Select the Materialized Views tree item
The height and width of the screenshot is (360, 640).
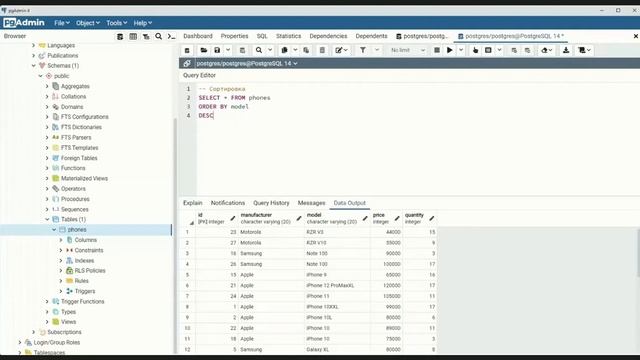coord(84,178)
